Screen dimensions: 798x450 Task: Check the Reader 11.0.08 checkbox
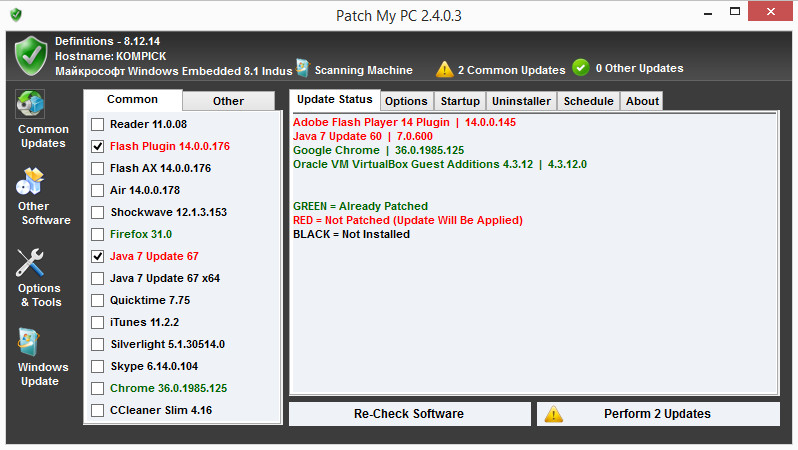97,124
